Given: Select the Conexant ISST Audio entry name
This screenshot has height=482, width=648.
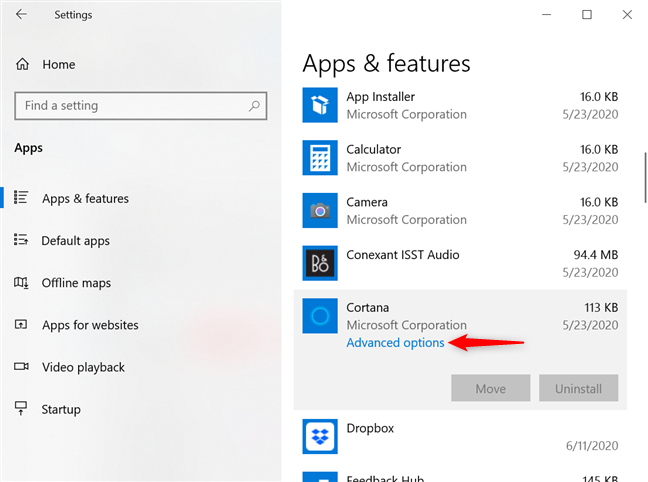Looking at the screenshot, I should [403, 255].
